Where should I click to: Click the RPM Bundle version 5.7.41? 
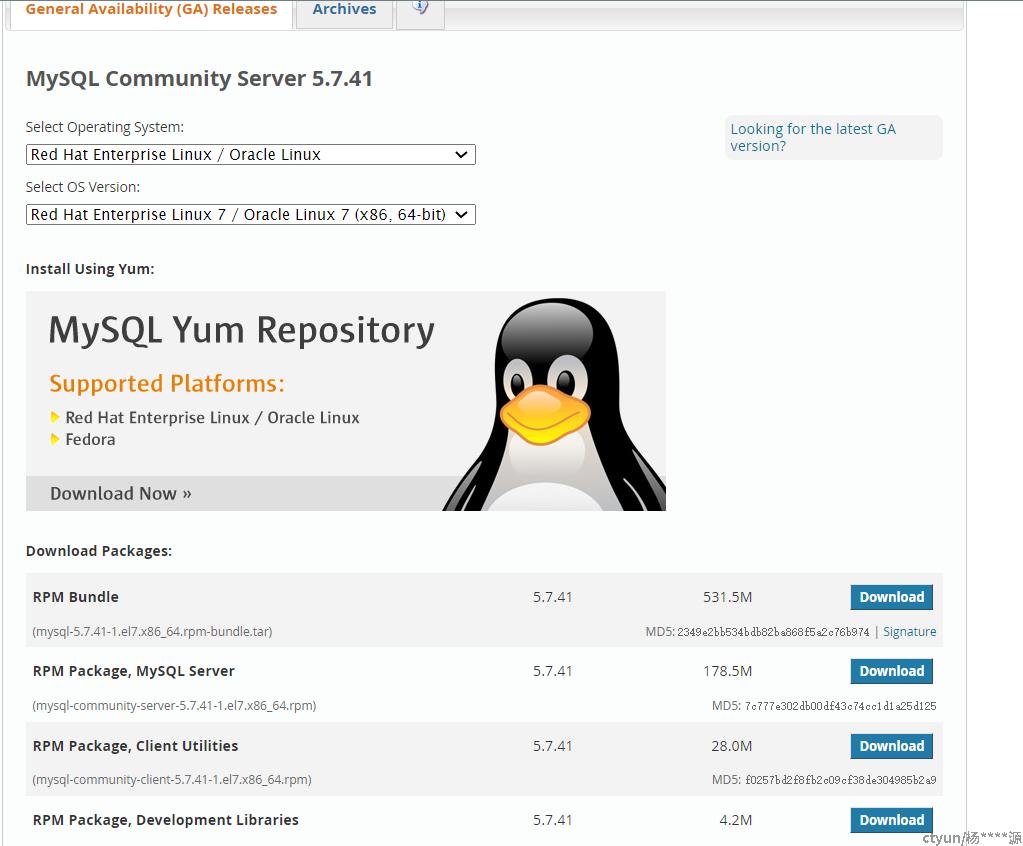[x=553, y=597]
